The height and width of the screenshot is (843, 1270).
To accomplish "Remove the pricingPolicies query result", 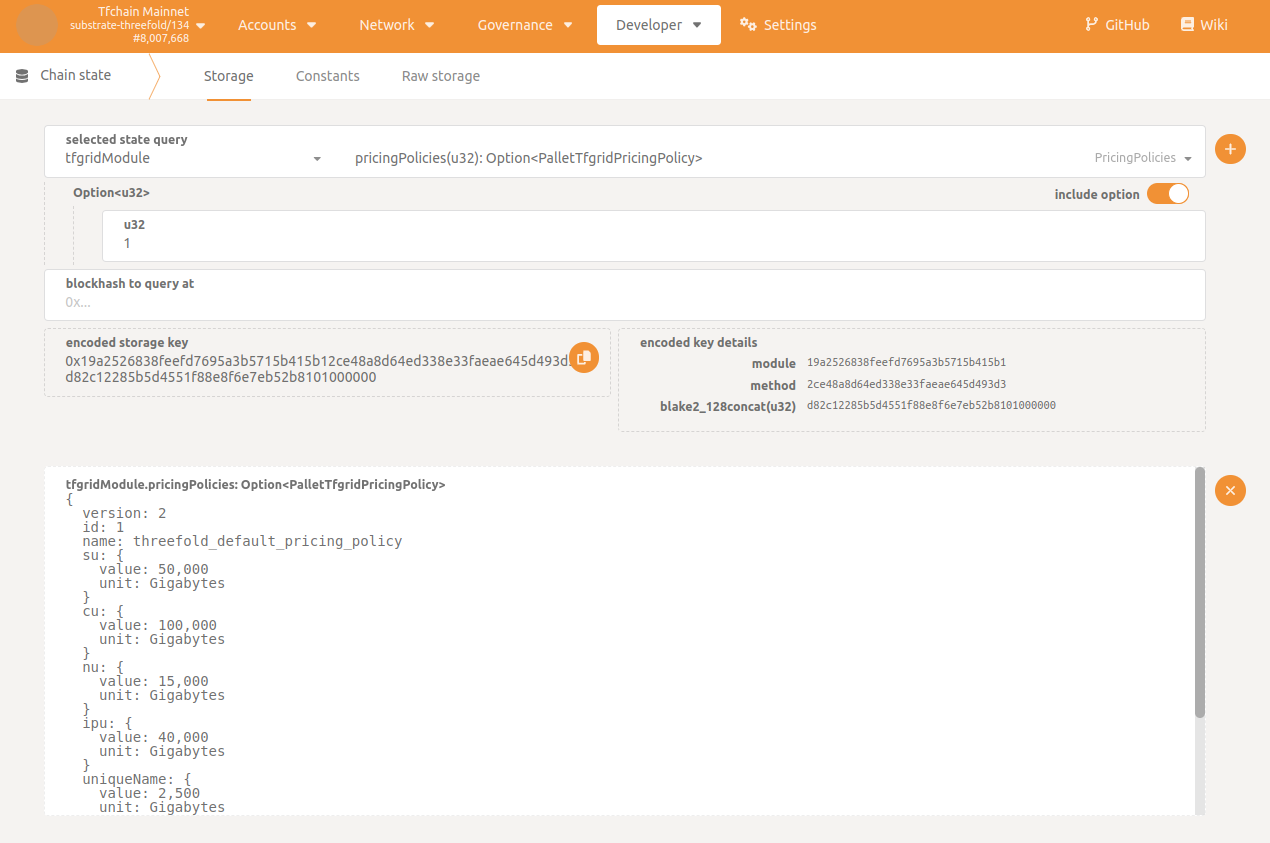I will [1230, 490].
